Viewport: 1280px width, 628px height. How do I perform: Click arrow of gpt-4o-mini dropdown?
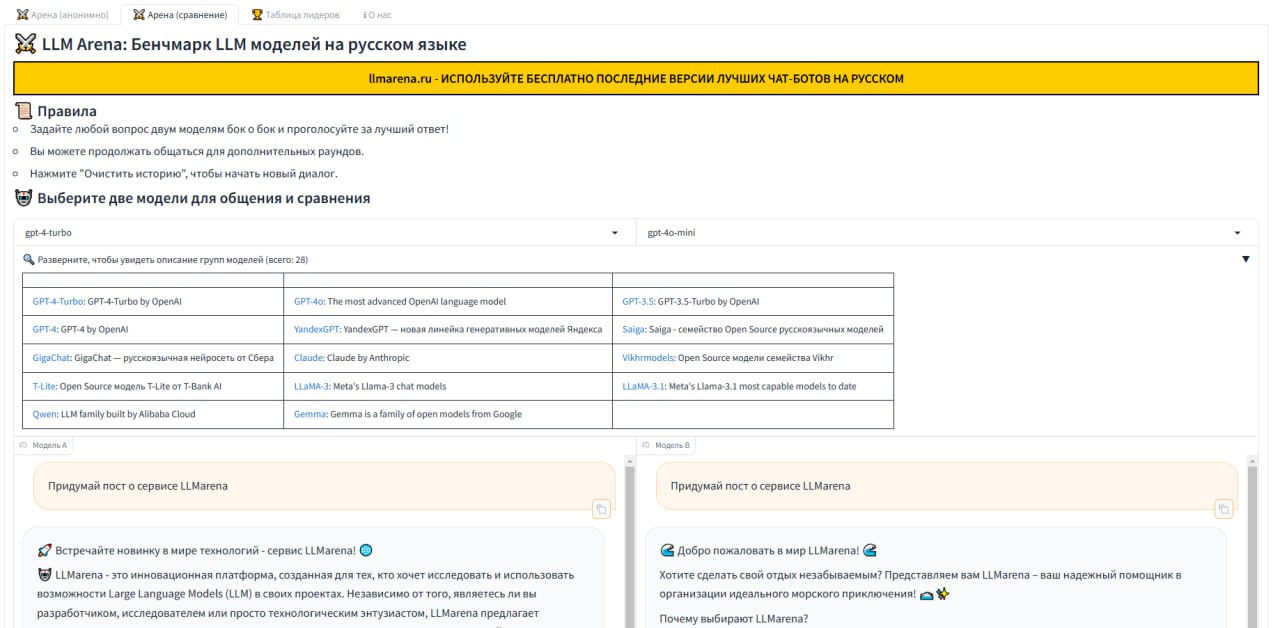point(1238,233)
